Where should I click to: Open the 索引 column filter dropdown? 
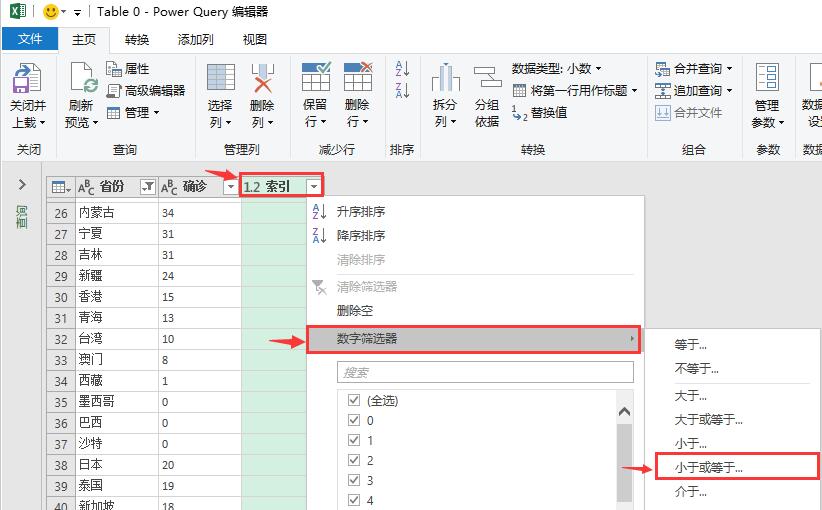(x=315, y=186)
